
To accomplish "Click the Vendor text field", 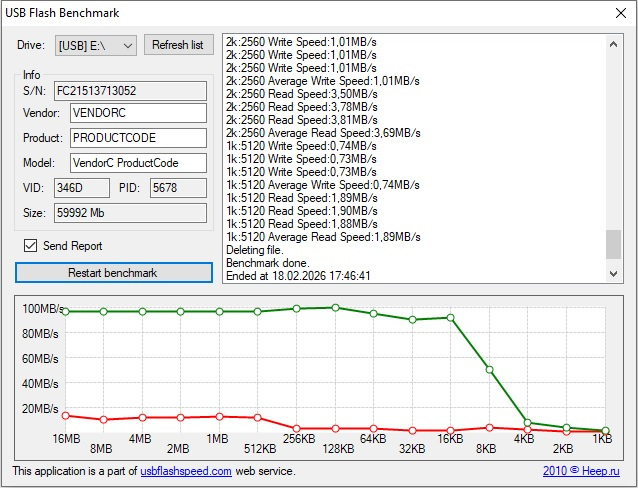I will pos(138,113).
